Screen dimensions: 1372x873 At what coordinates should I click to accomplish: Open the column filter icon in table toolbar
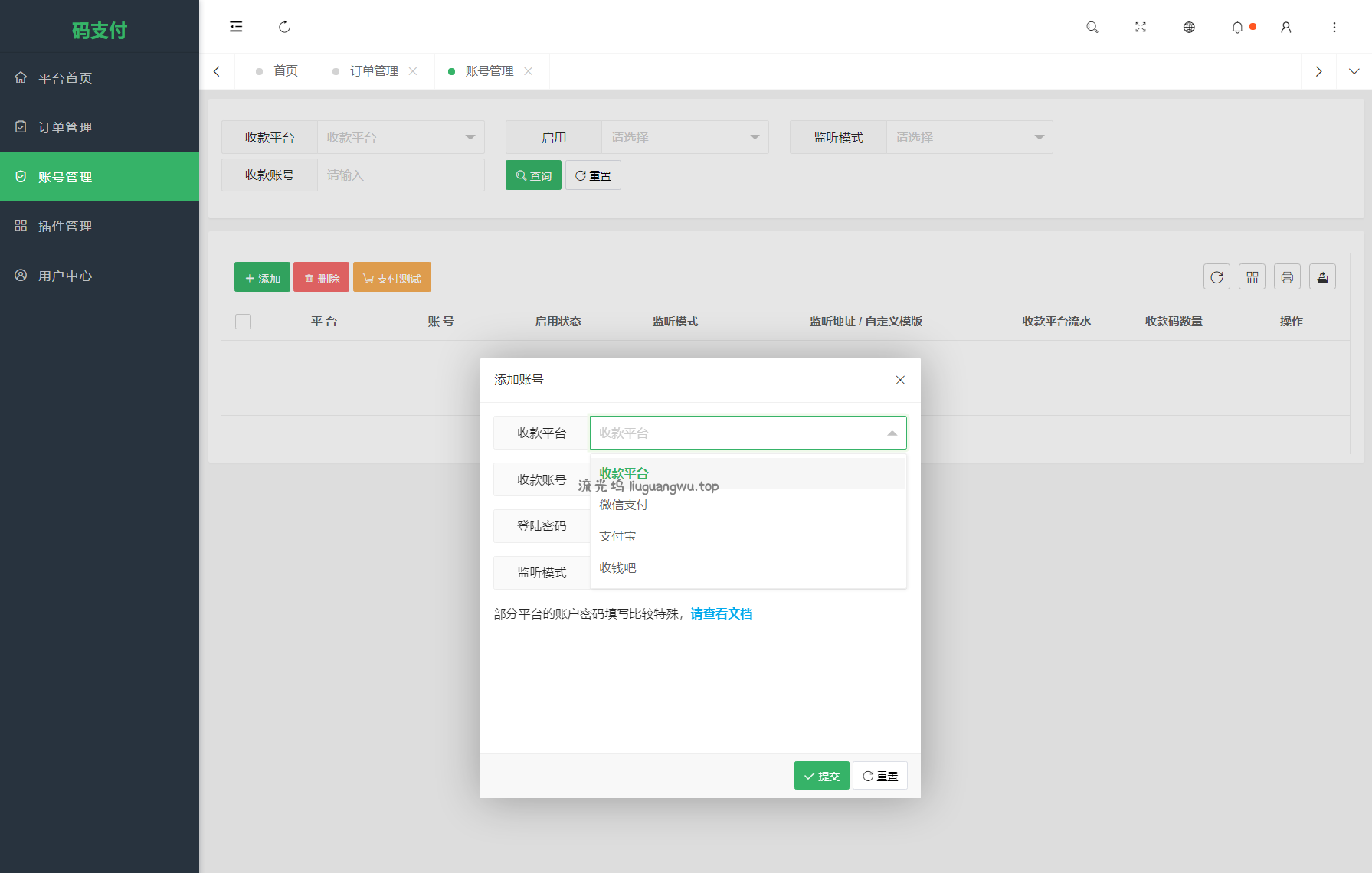[x=1252, y=277]
